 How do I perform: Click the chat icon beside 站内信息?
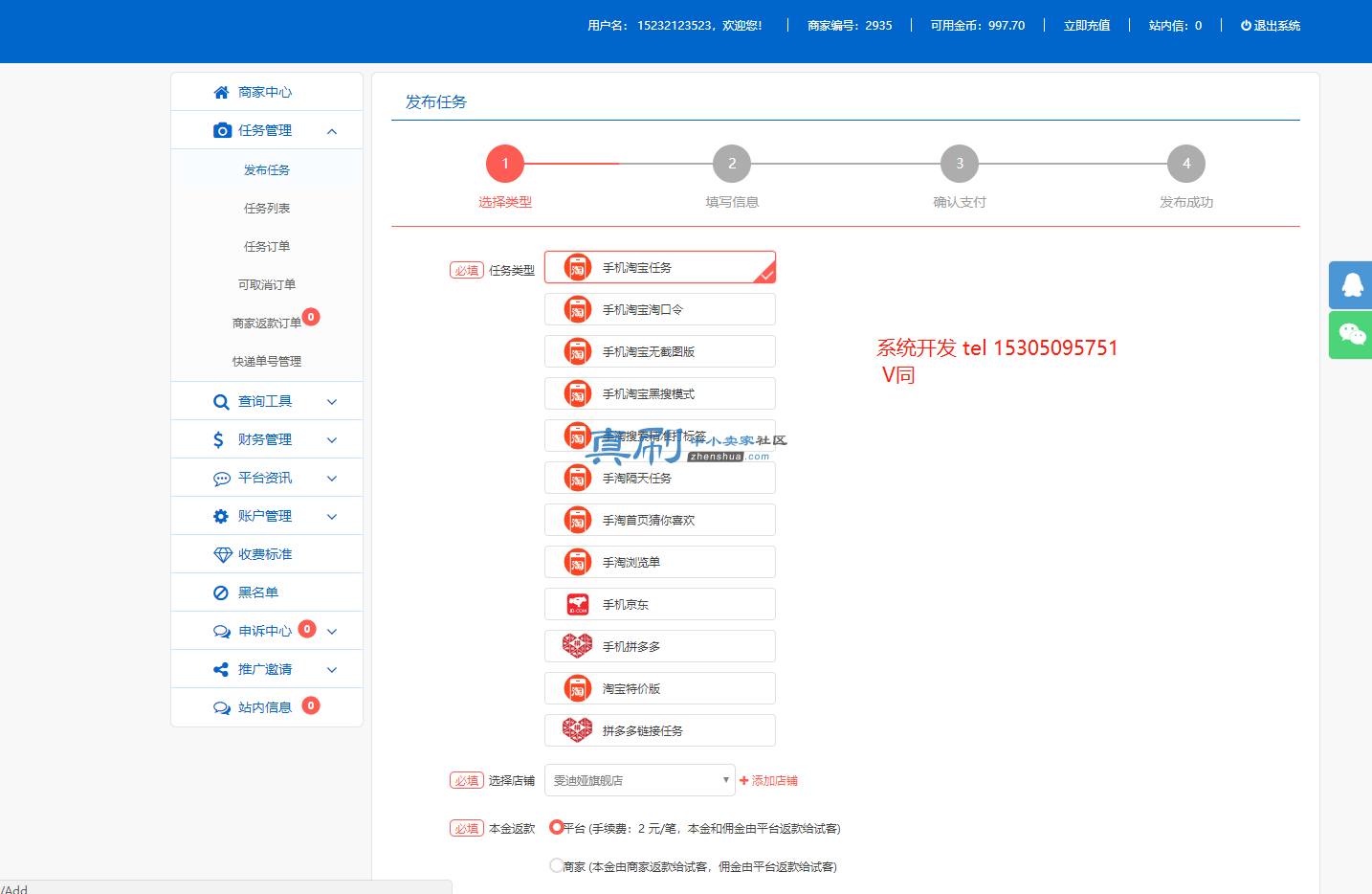pos(222,708)
